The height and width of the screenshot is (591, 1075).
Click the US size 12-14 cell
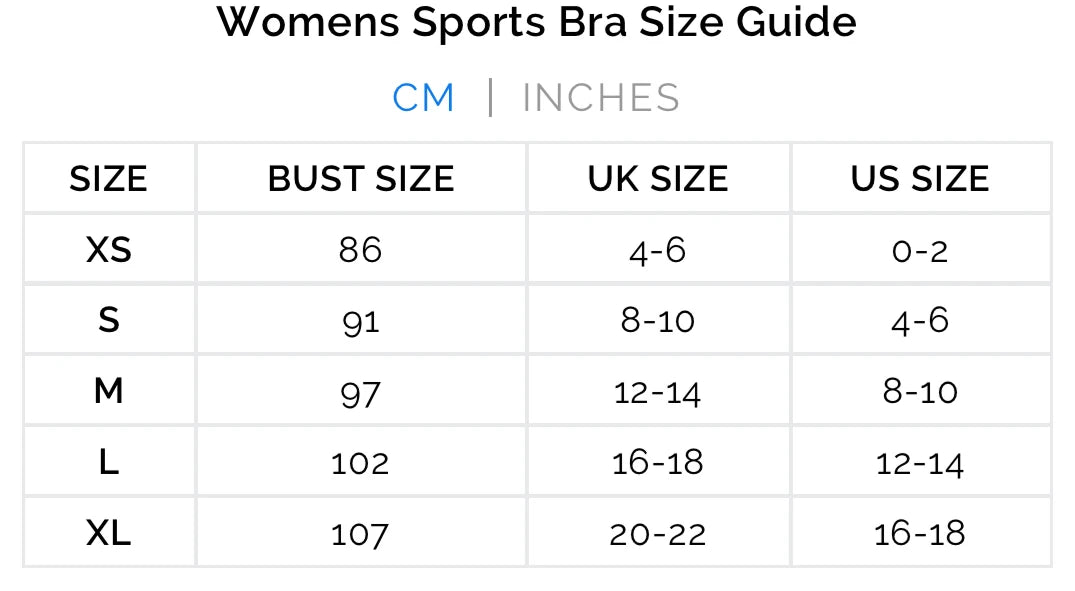click(x=920, y=462)
